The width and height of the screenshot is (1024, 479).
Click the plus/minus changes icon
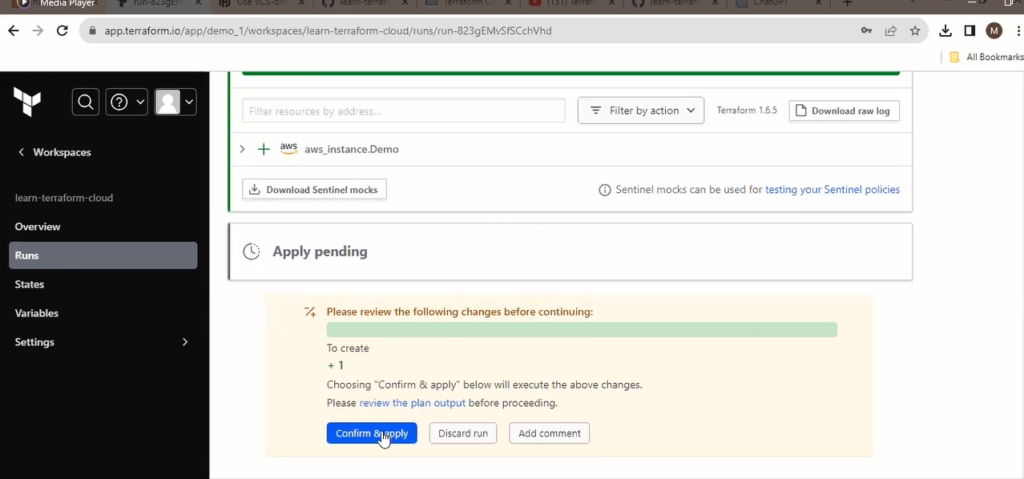point(310,312)
